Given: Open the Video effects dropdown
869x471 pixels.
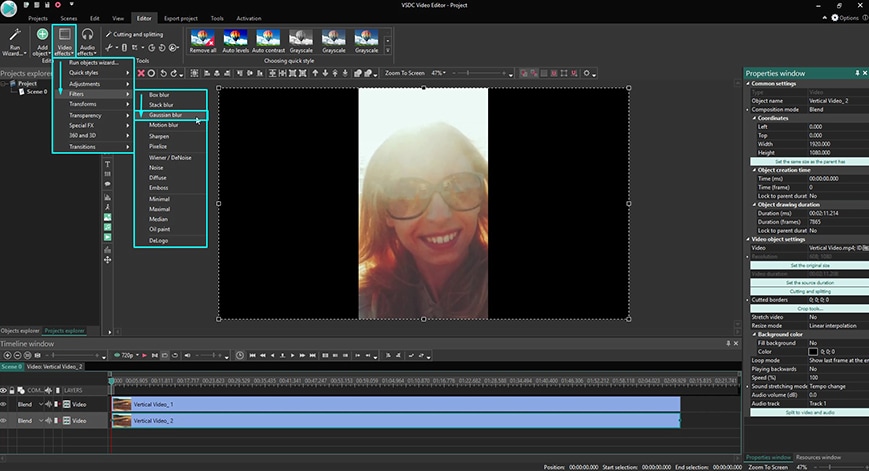Looking at the screenshot, I should tap(64, 42).
